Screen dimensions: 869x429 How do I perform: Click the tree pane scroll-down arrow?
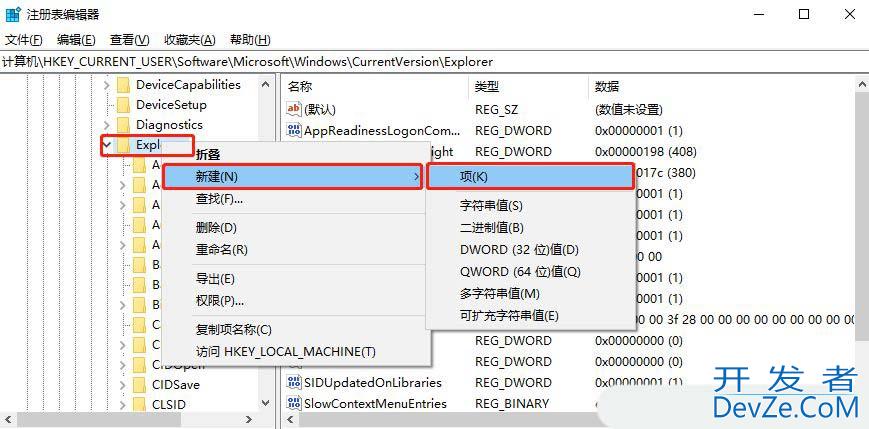[x=265, y=404]
